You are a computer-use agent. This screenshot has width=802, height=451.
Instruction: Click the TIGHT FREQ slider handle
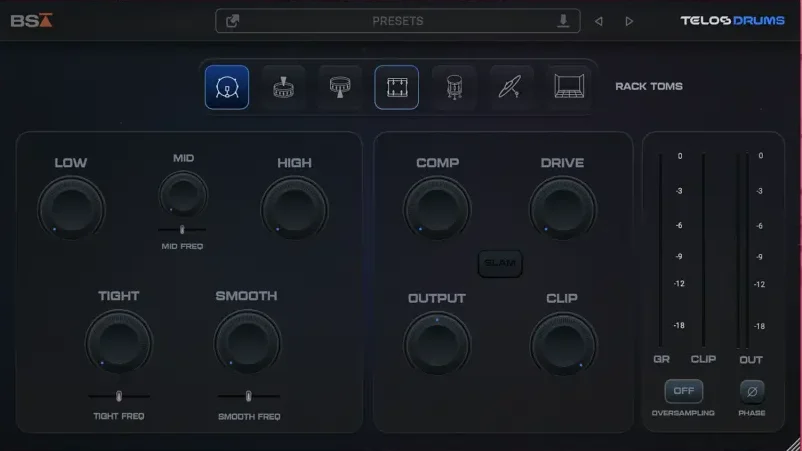coord(119,396)
